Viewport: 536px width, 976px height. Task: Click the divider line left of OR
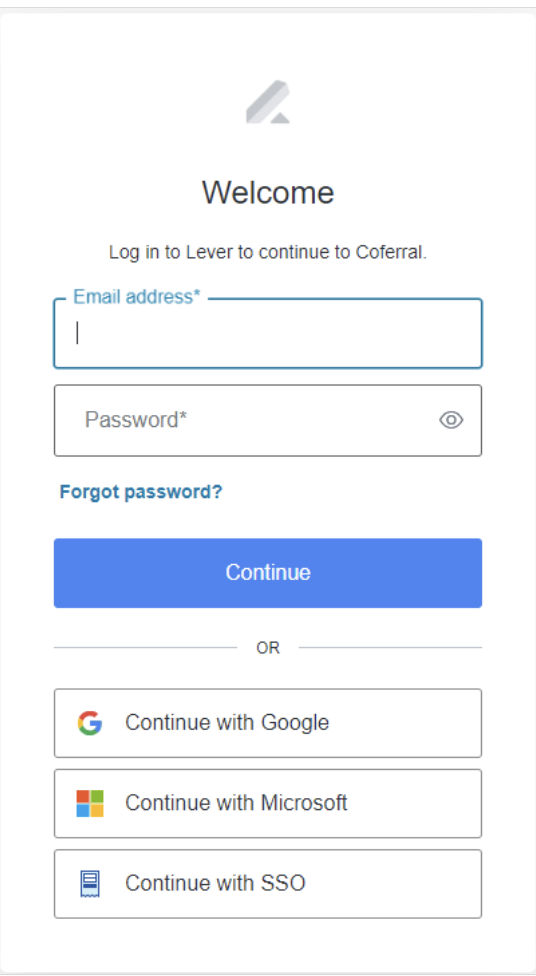(x=146, y=648)
